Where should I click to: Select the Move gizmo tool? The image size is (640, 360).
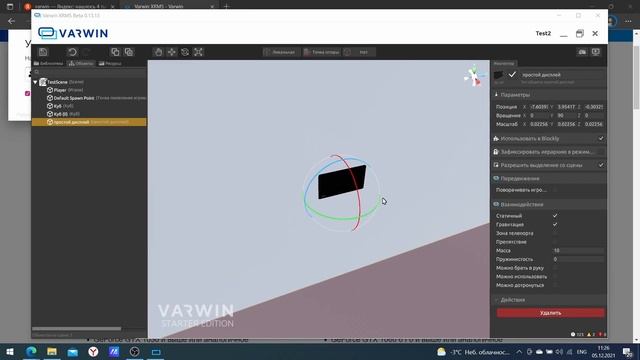172,52
